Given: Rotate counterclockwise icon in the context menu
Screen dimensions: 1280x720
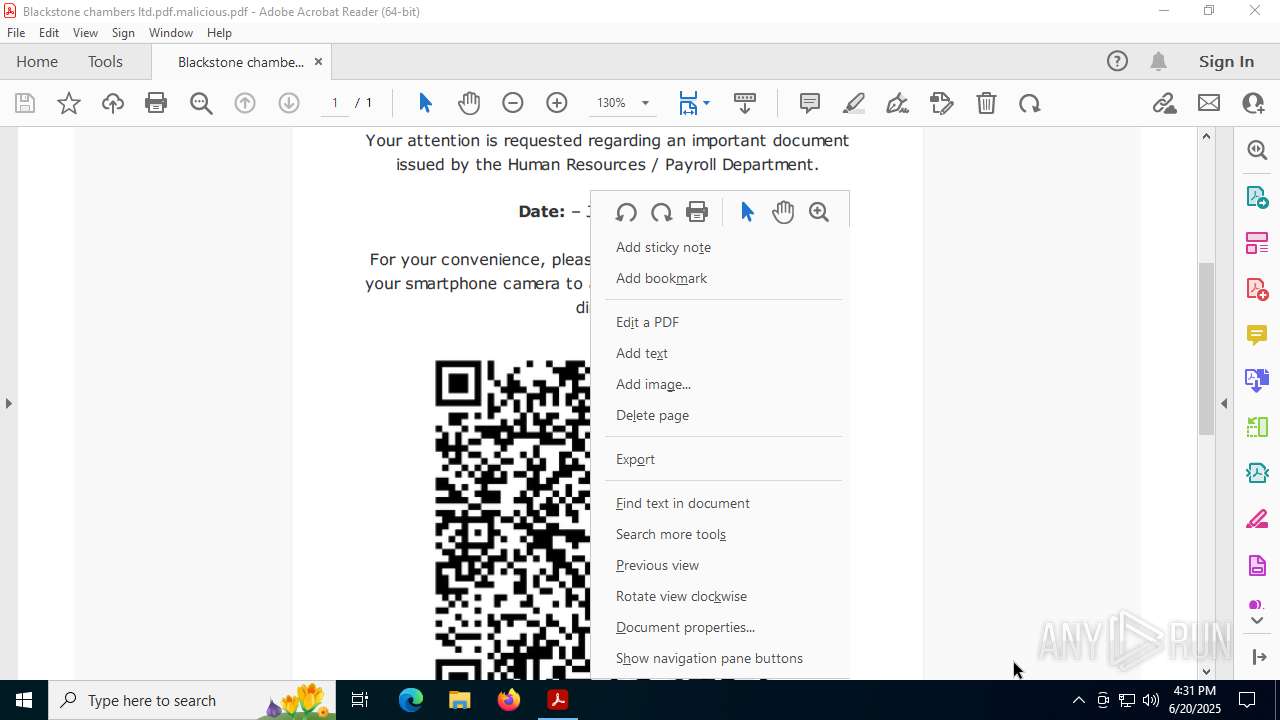Looking at the screenshot, I should [626, 212].
